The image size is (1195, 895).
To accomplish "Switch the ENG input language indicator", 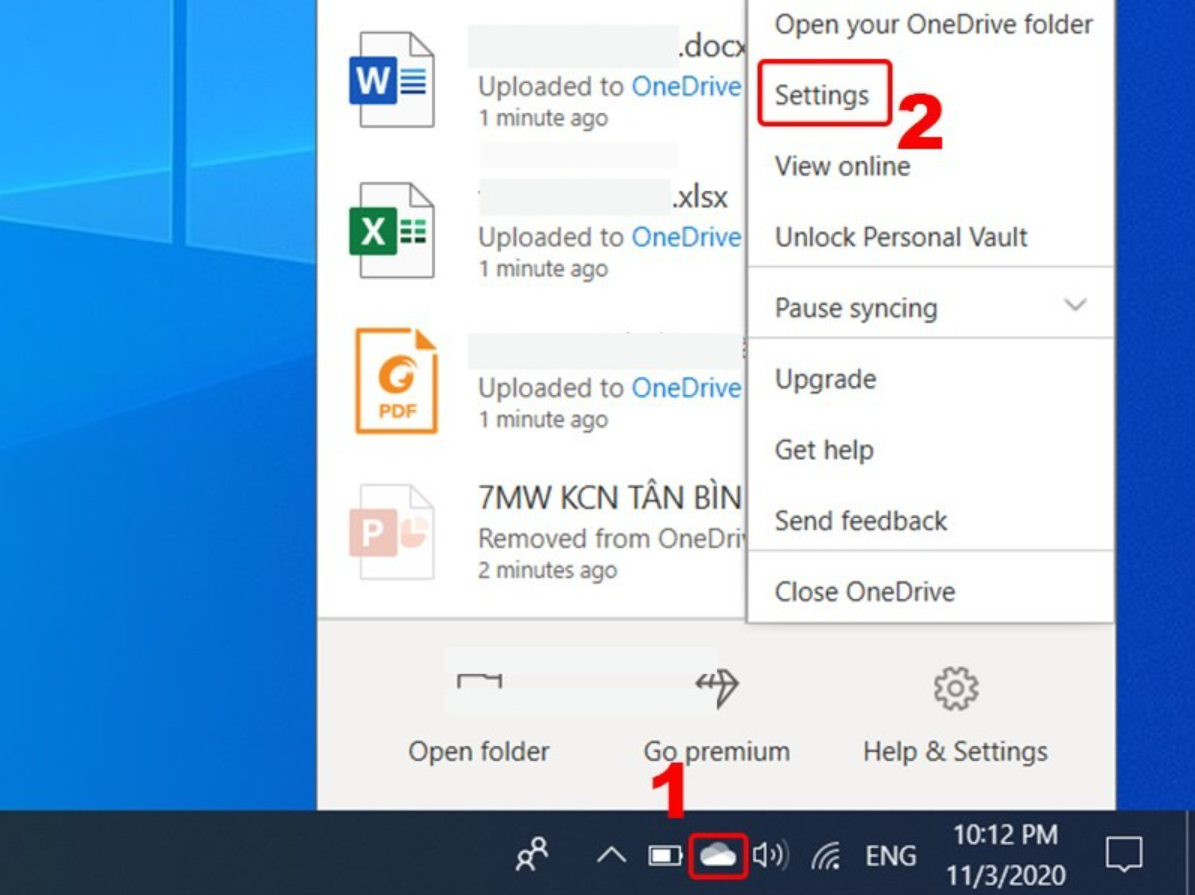I will (x=890, y=855).
